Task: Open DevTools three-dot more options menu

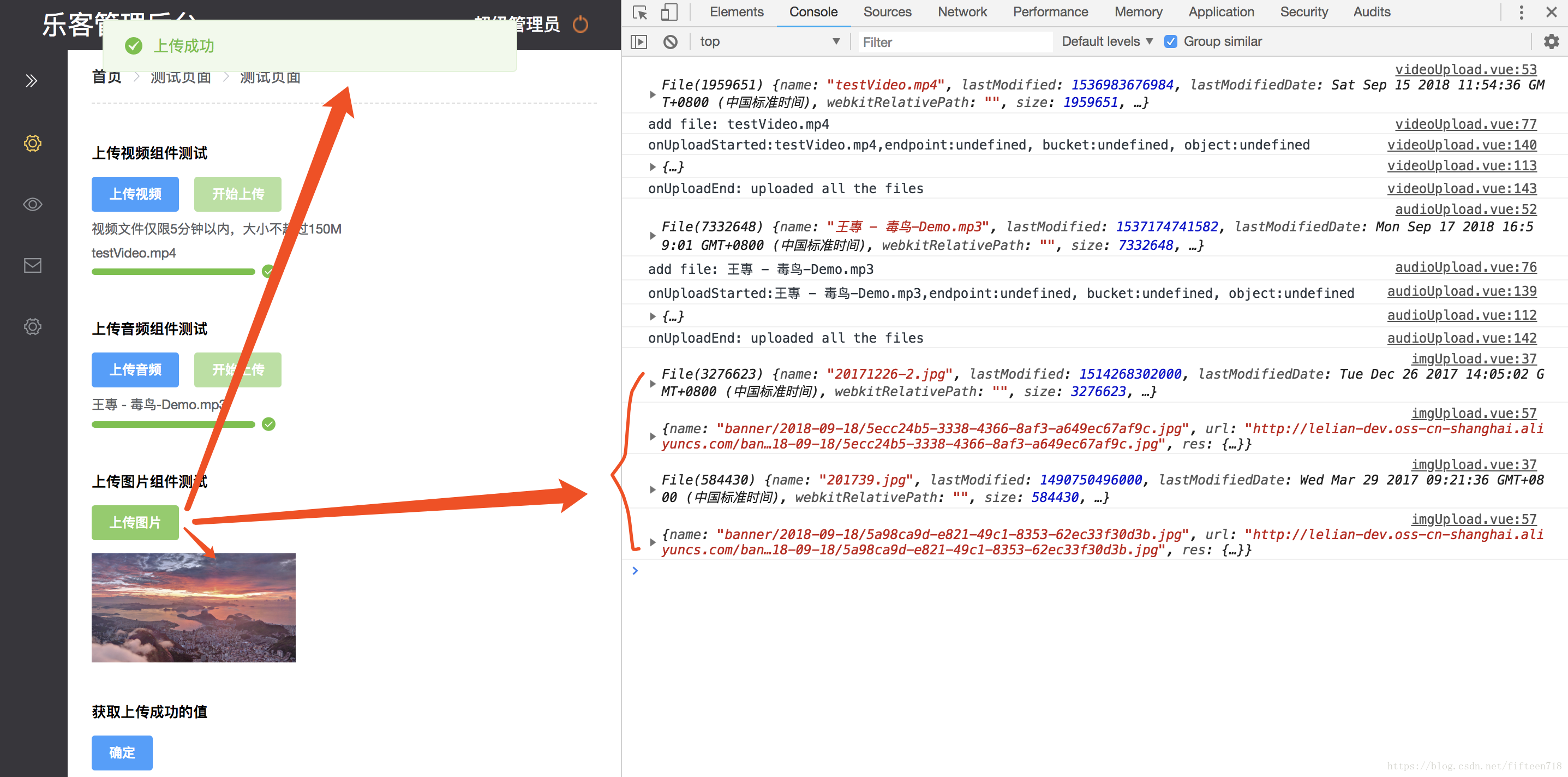Action: coord(1521,13)
